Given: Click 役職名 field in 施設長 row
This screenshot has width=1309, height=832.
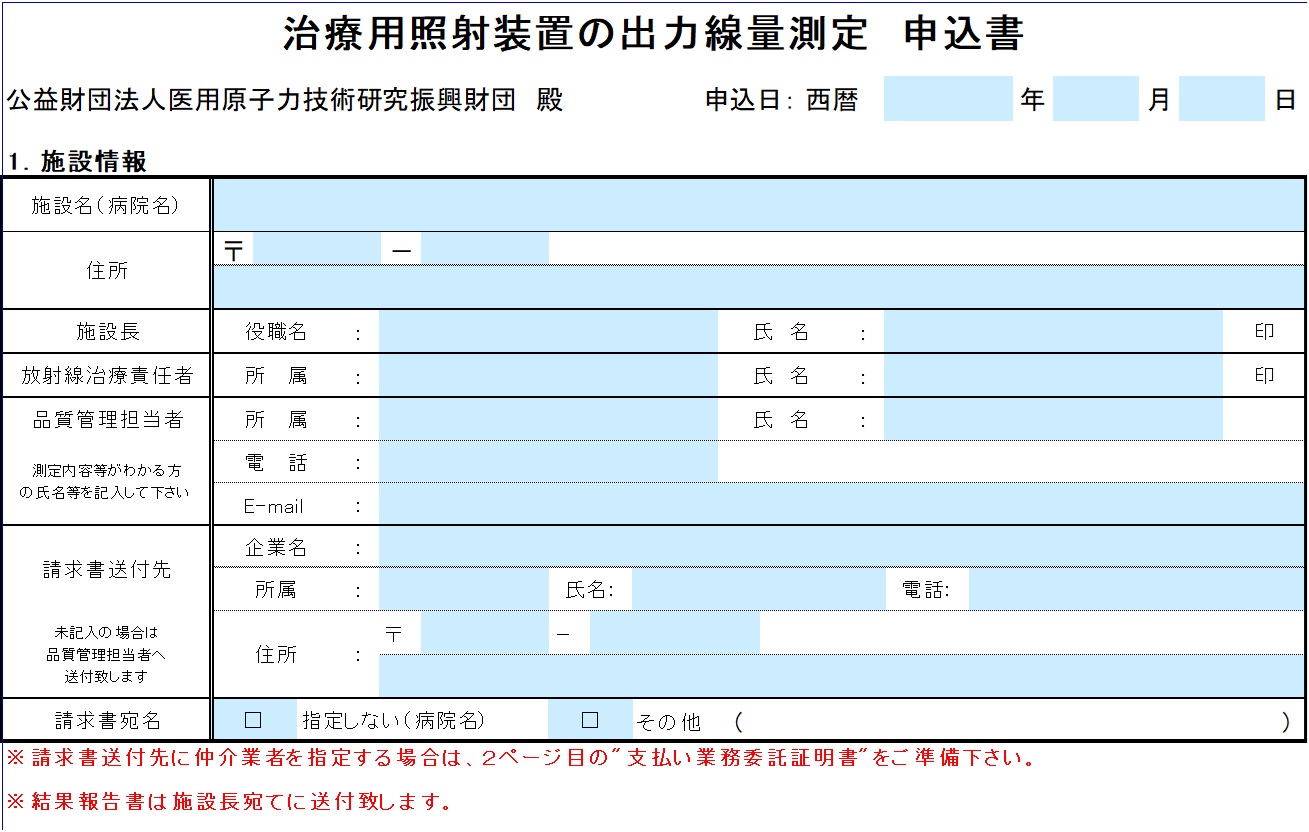Looking at the screenshot, I should pos(548,332).
